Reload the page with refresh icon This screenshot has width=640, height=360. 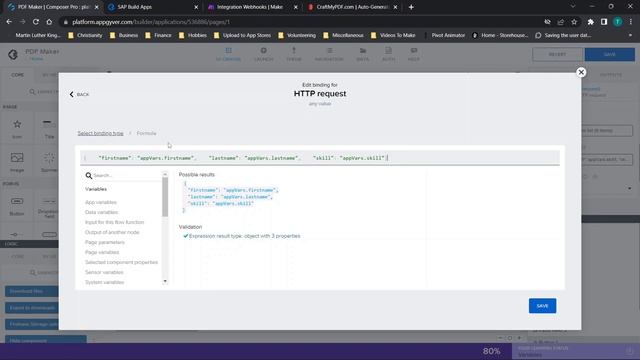point(36,22)
